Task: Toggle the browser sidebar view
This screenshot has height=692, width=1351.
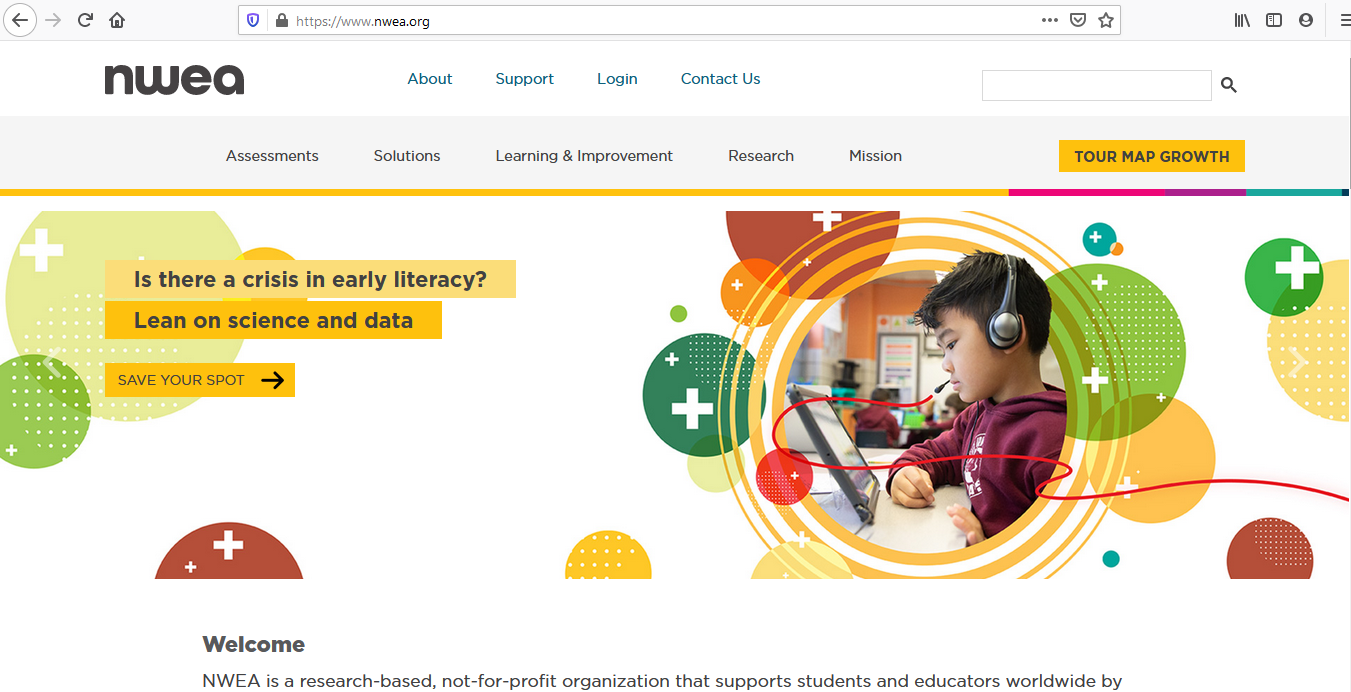Action: click(1273, 19)
